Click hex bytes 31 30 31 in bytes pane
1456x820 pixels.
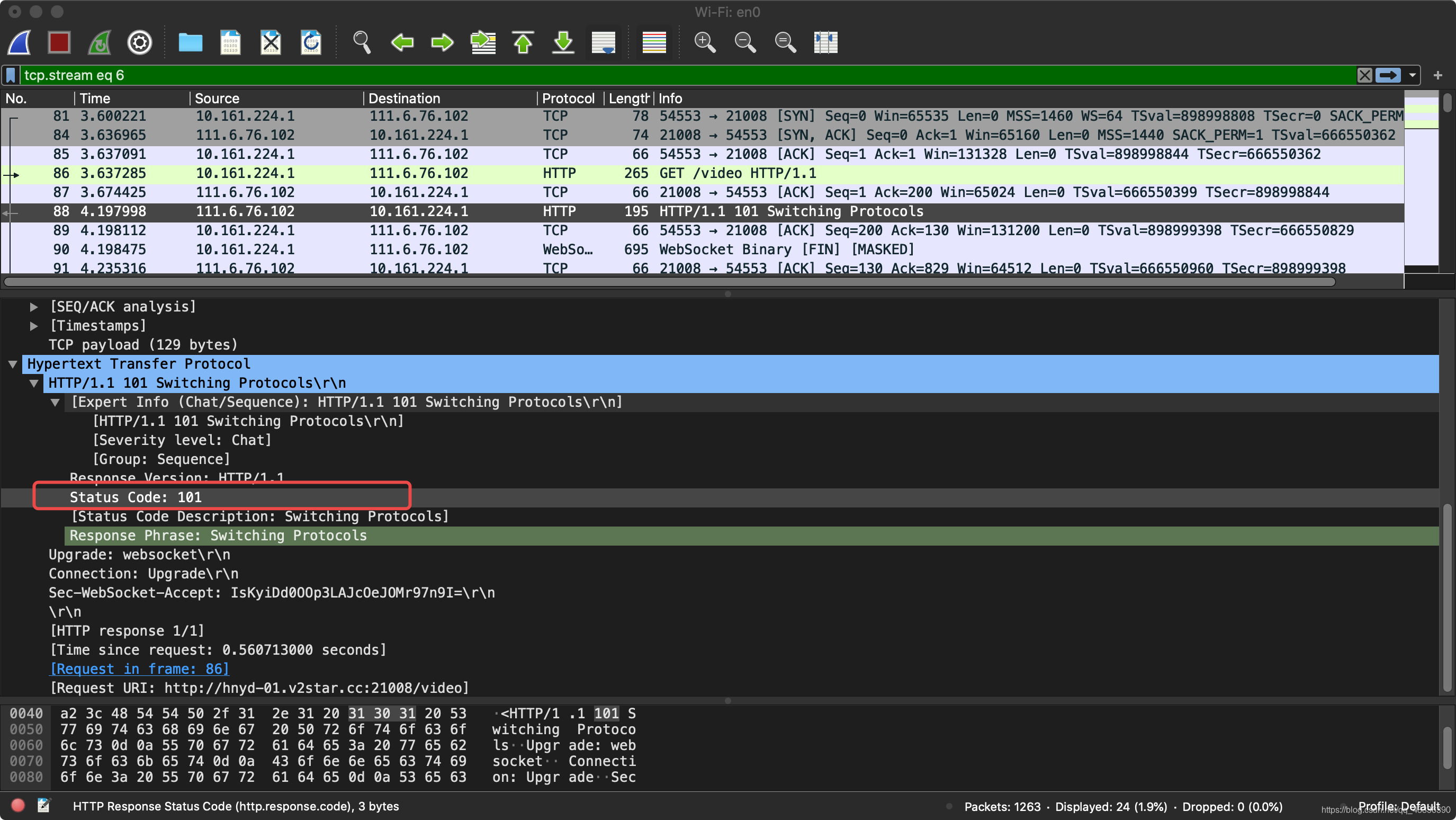tap(382, 714)
